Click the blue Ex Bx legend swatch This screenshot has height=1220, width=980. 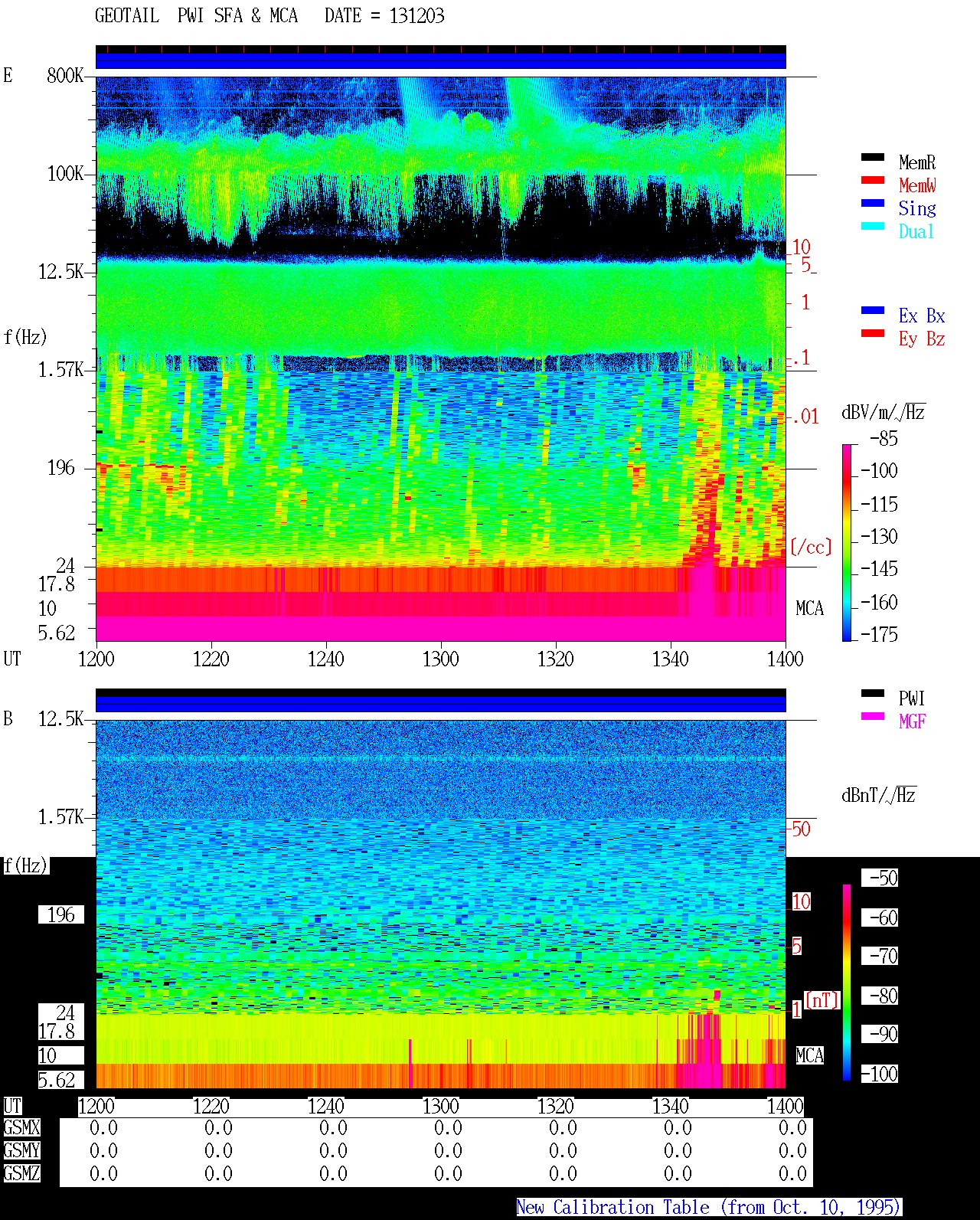(873, 310)
